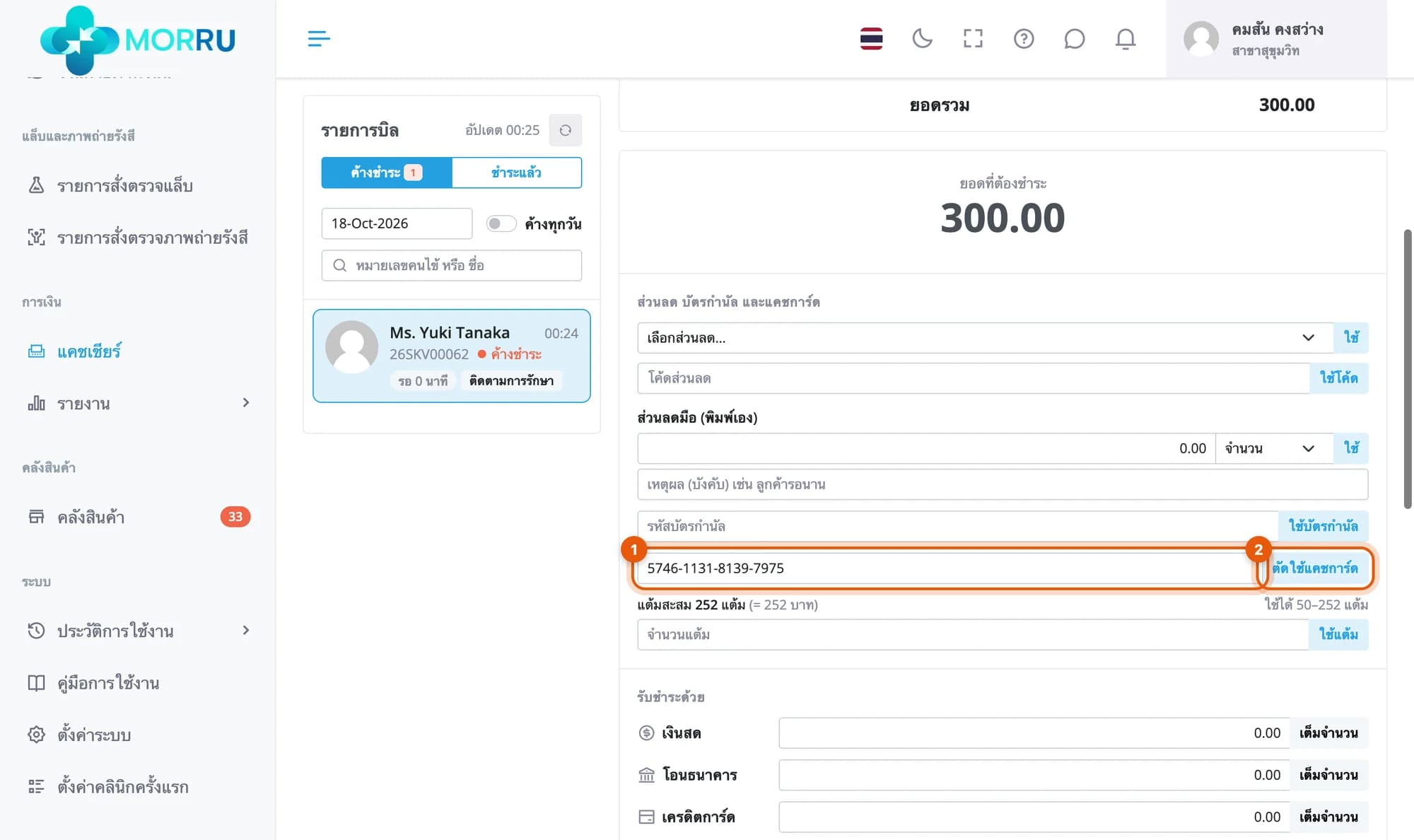Click the reports bar chart icon
This screenshot has width=1414, height=840.
point(36,403)
